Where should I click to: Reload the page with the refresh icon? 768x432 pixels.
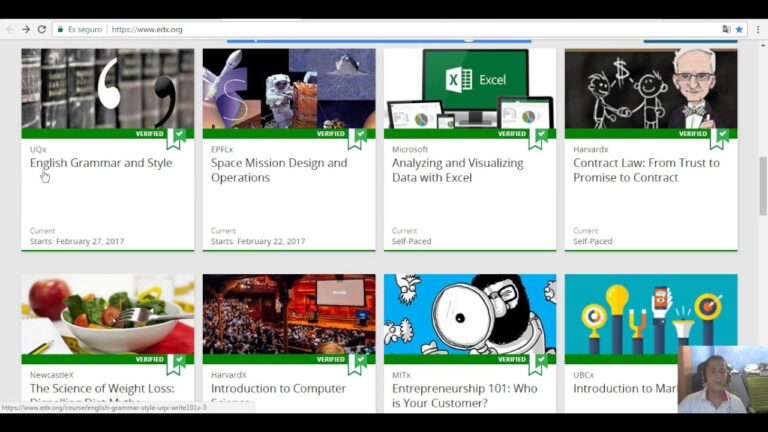click(42, 29)
